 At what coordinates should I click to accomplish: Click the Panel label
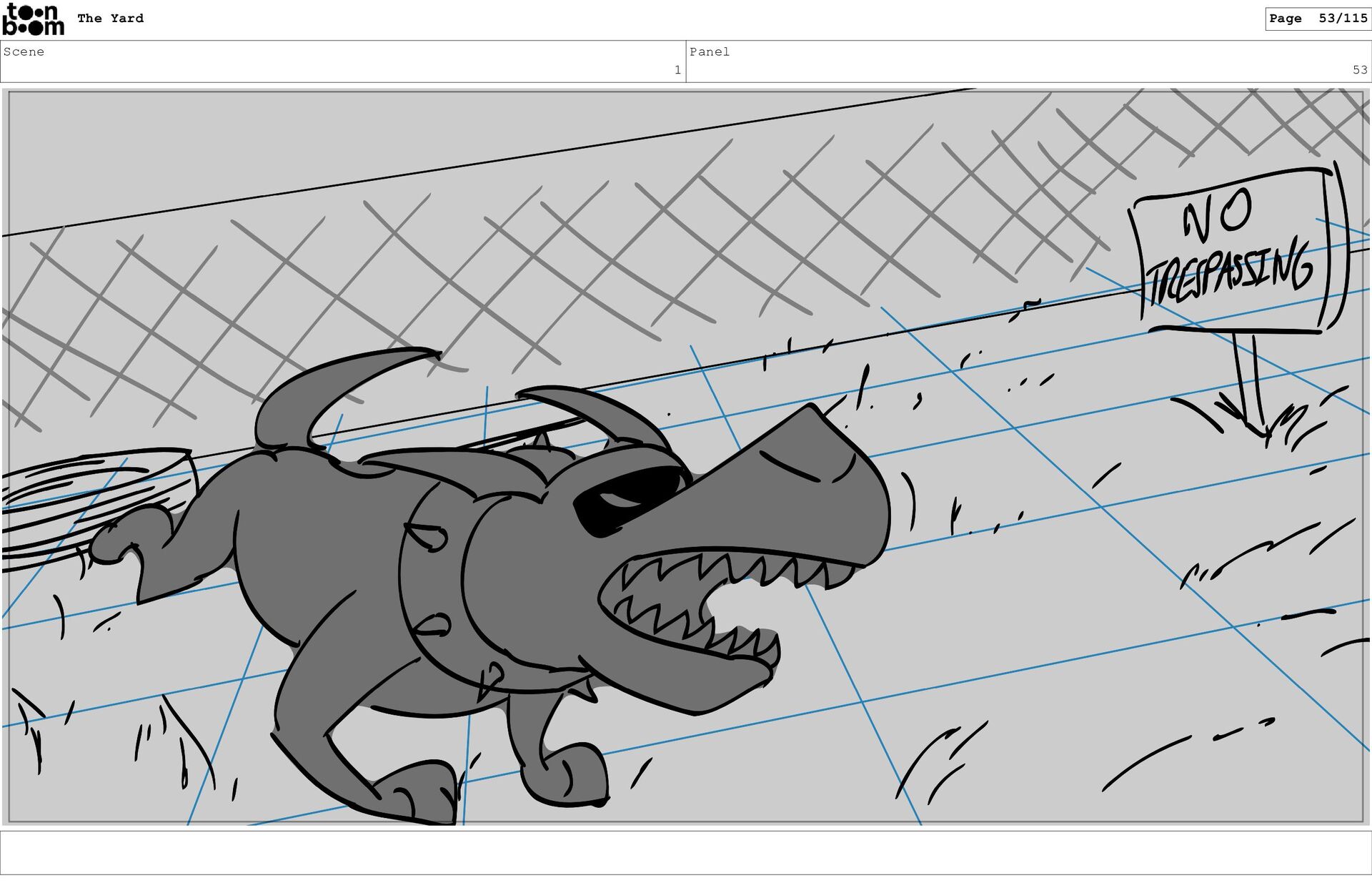coord(709,51)
